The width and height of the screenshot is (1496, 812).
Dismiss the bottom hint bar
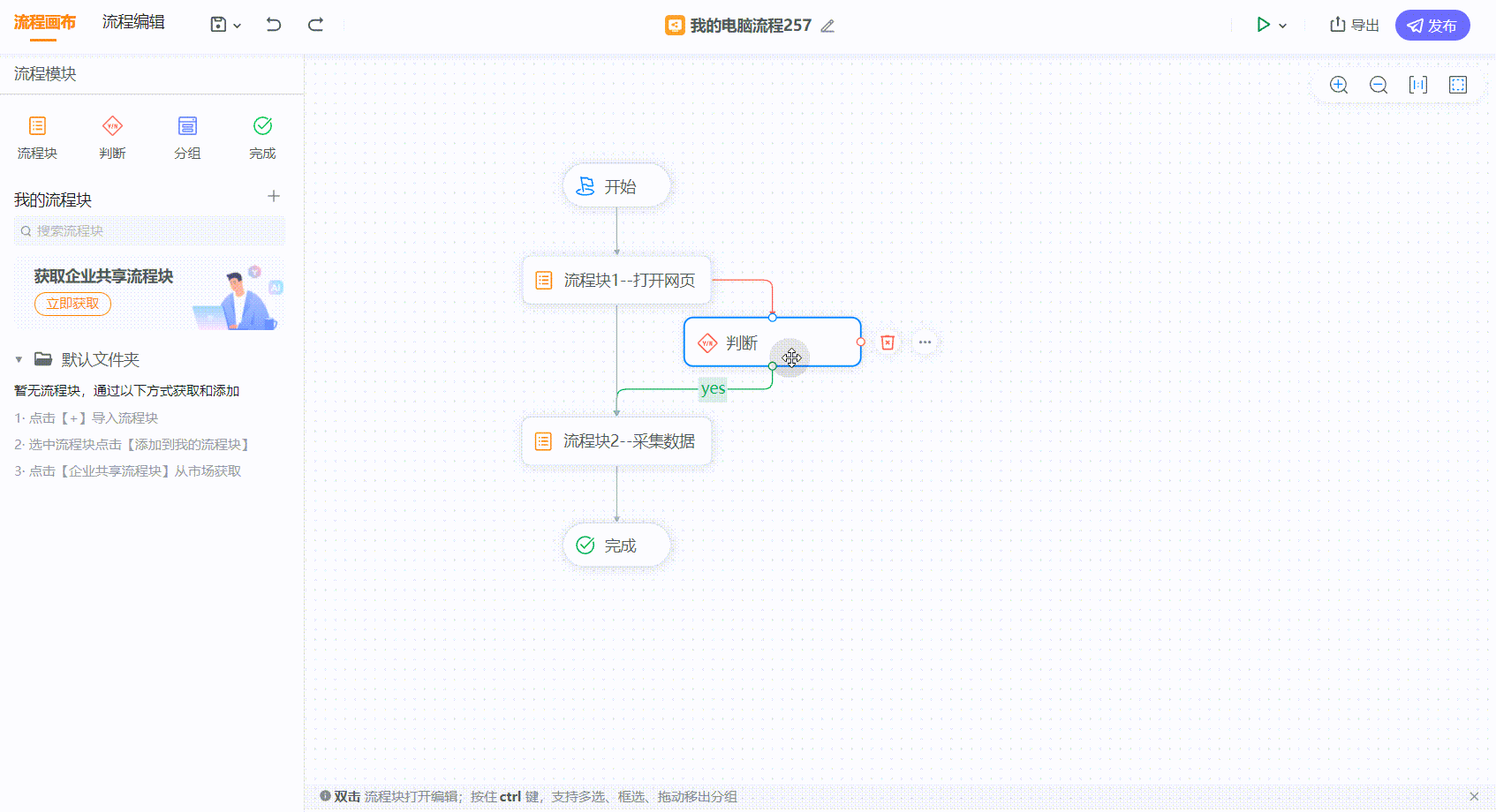pos(1474,796)
